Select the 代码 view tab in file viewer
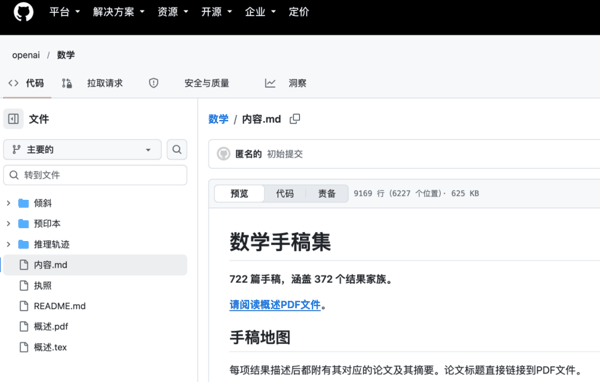 pyautogui.click(x=285, y=194)
